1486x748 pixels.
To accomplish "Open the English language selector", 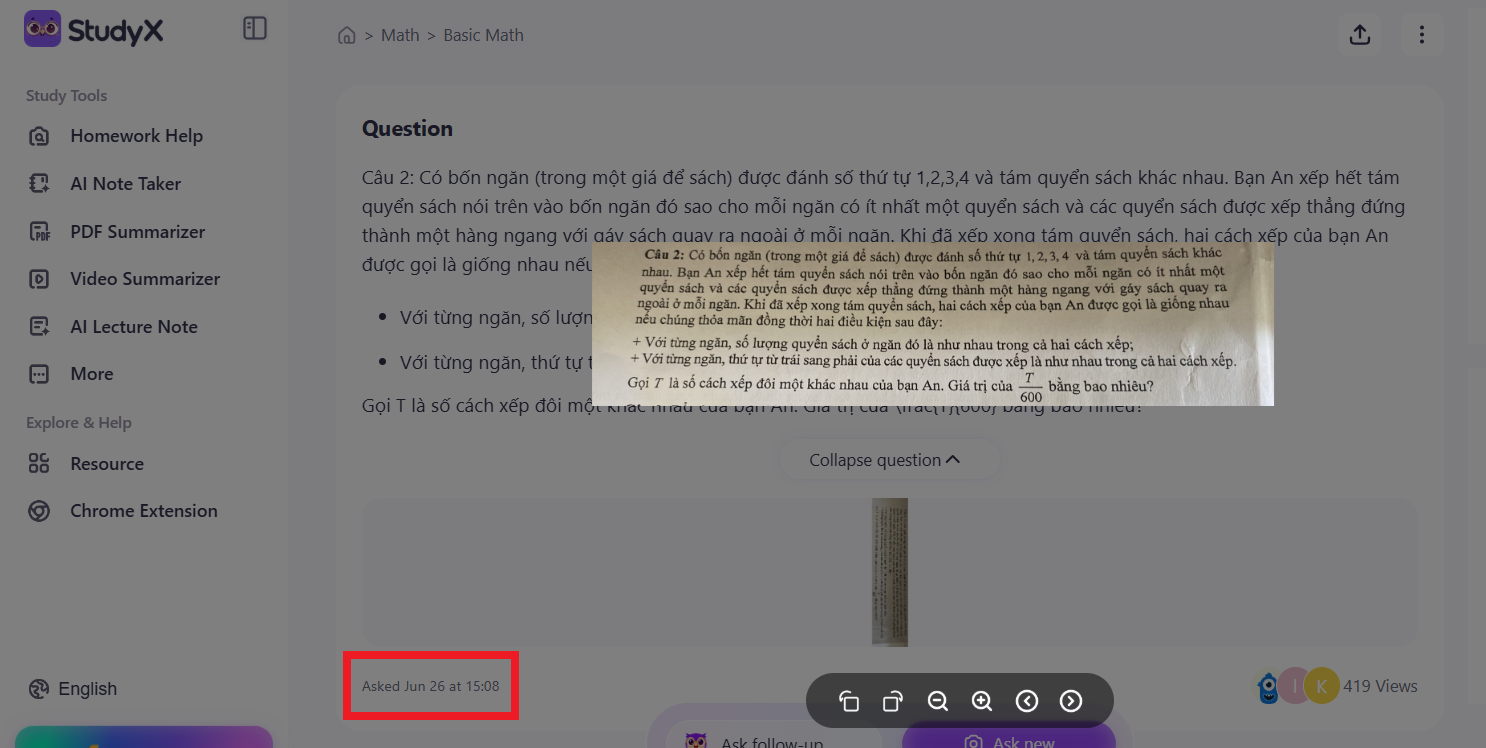I will (x=74, y=689).
